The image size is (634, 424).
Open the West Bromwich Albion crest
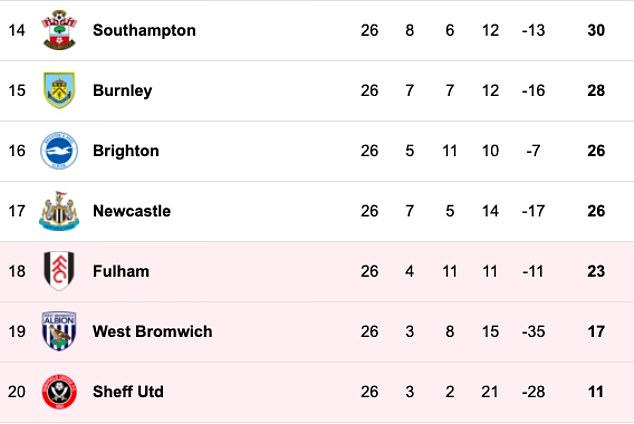(59, 331)
